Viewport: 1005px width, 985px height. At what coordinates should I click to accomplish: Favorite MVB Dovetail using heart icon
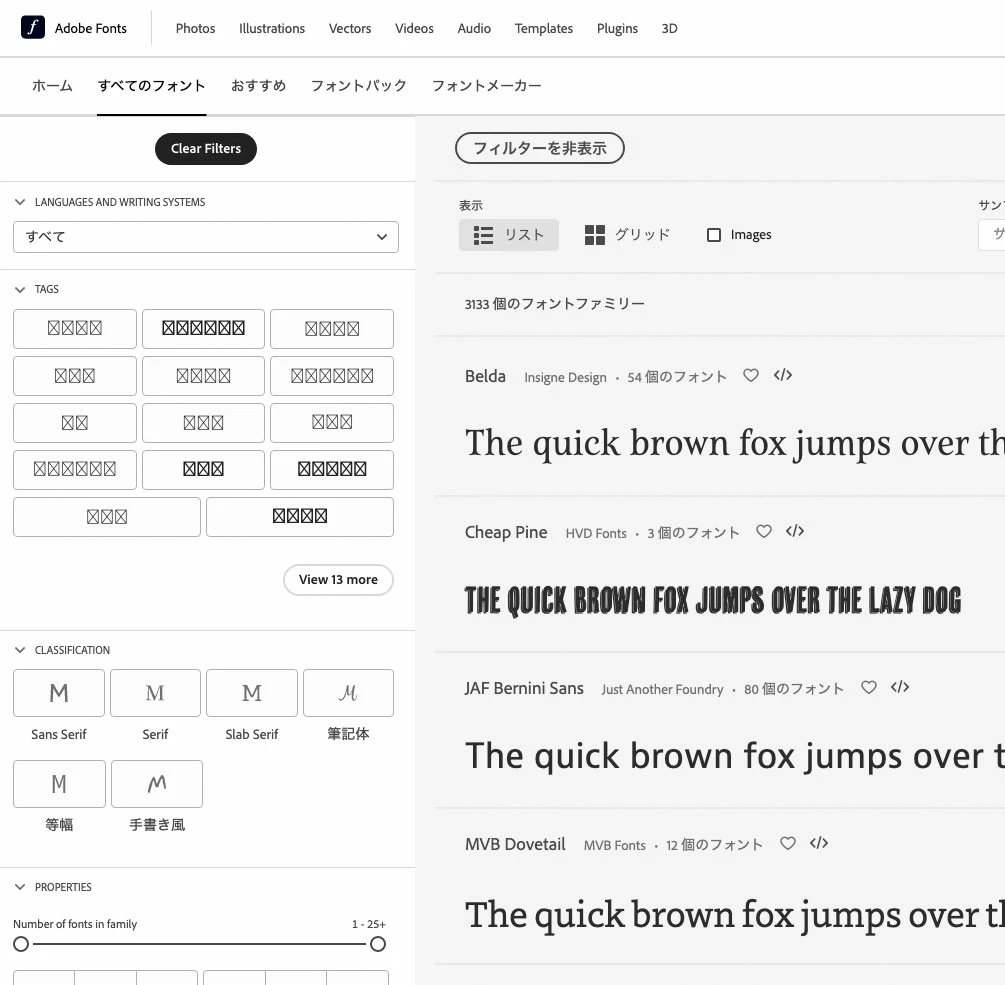coord(788,843)
